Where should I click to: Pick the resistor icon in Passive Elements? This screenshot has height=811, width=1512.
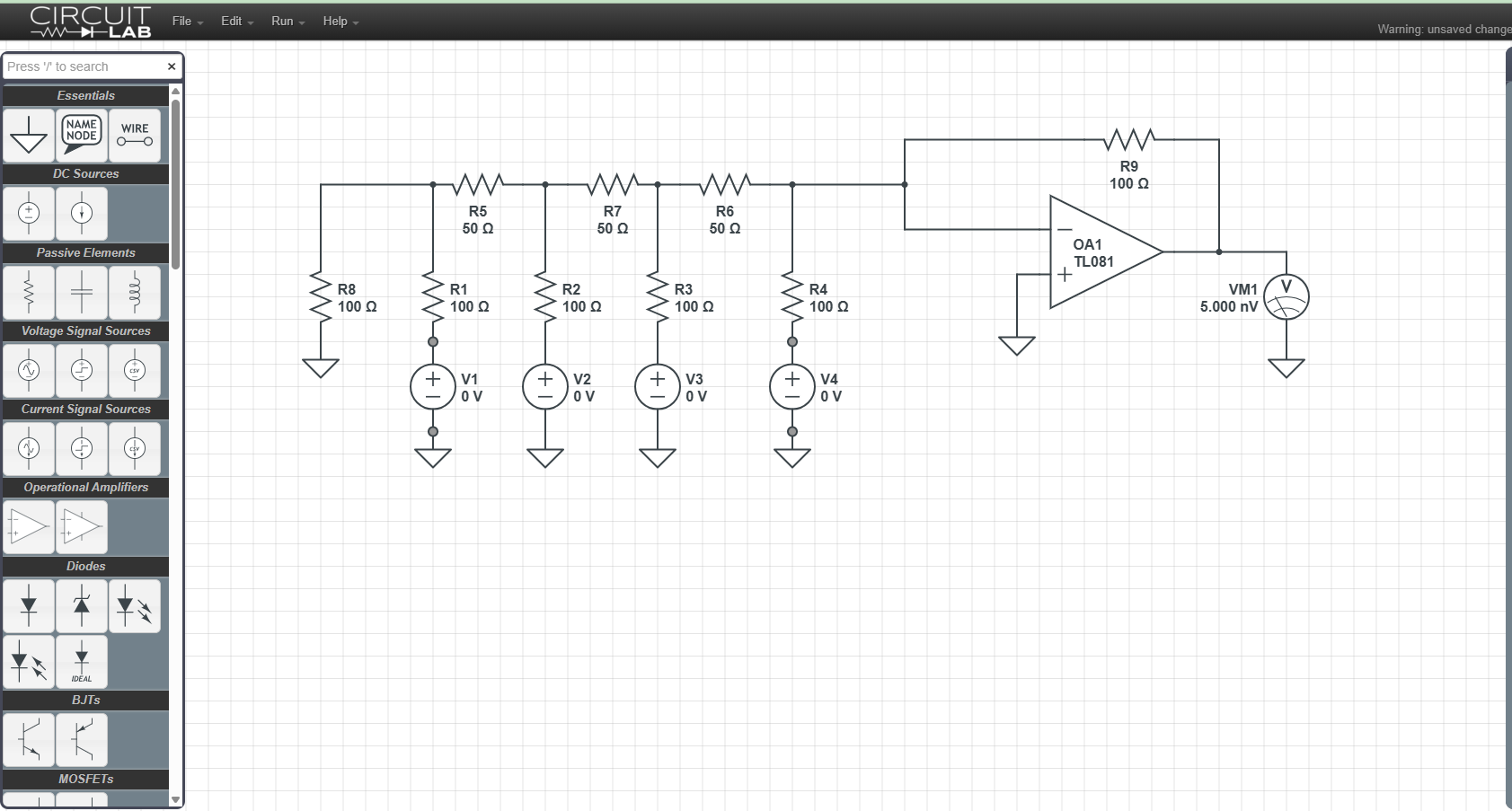pyautogui.click(x=29, y=293)
